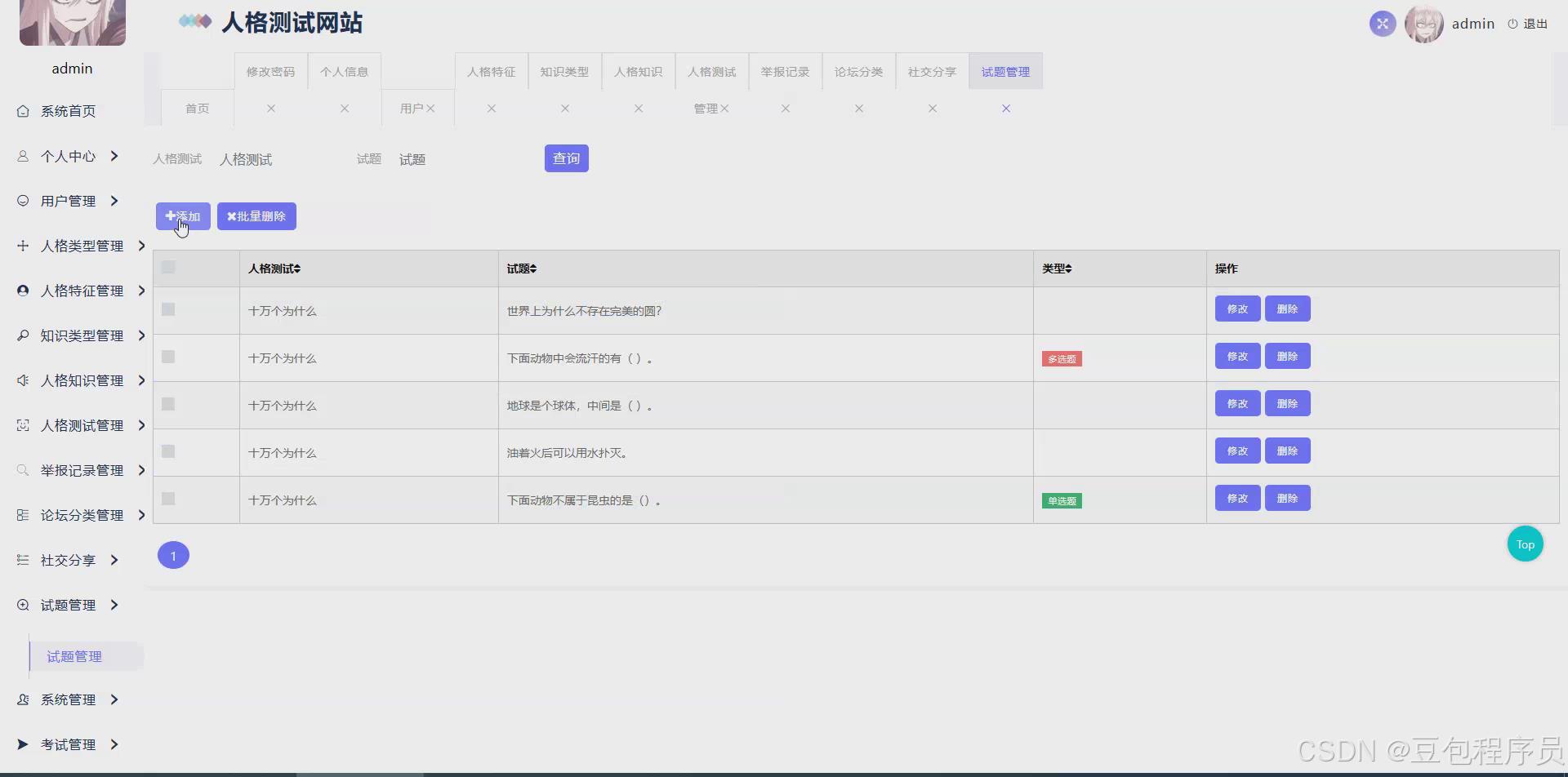
Task: Check the row 地球是个球体
Action: pyautogui.click(x=168, y=404)
